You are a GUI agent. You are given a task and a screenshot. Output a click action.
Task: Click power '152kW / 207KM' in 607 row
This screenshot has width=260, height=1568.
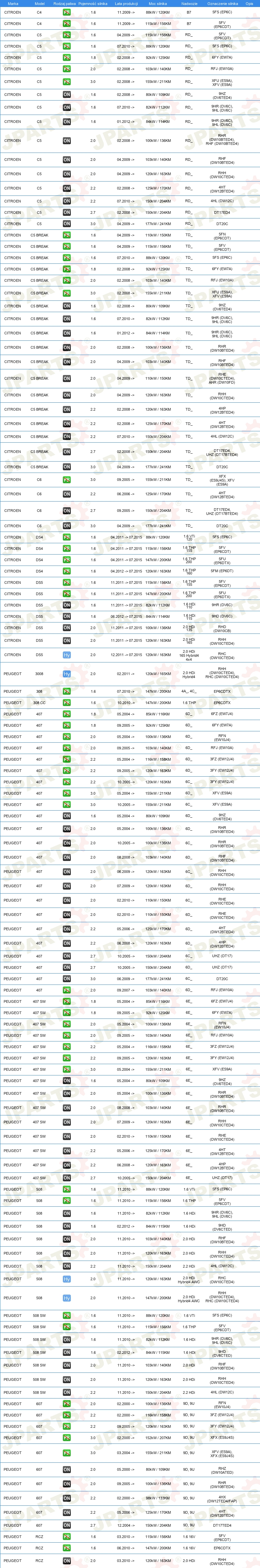pos(158,1438)
